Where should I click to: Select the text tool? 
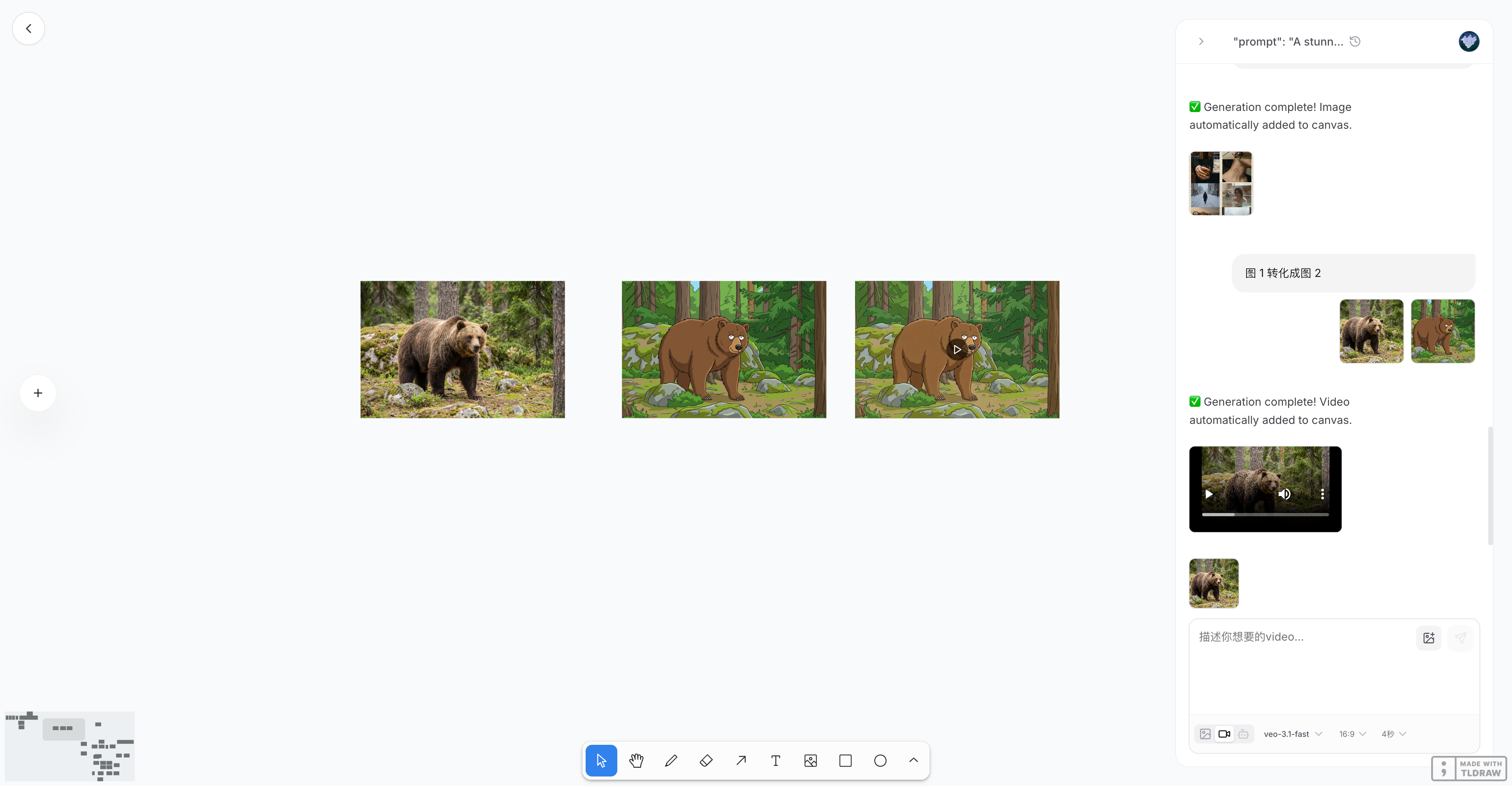click(775, 761)
